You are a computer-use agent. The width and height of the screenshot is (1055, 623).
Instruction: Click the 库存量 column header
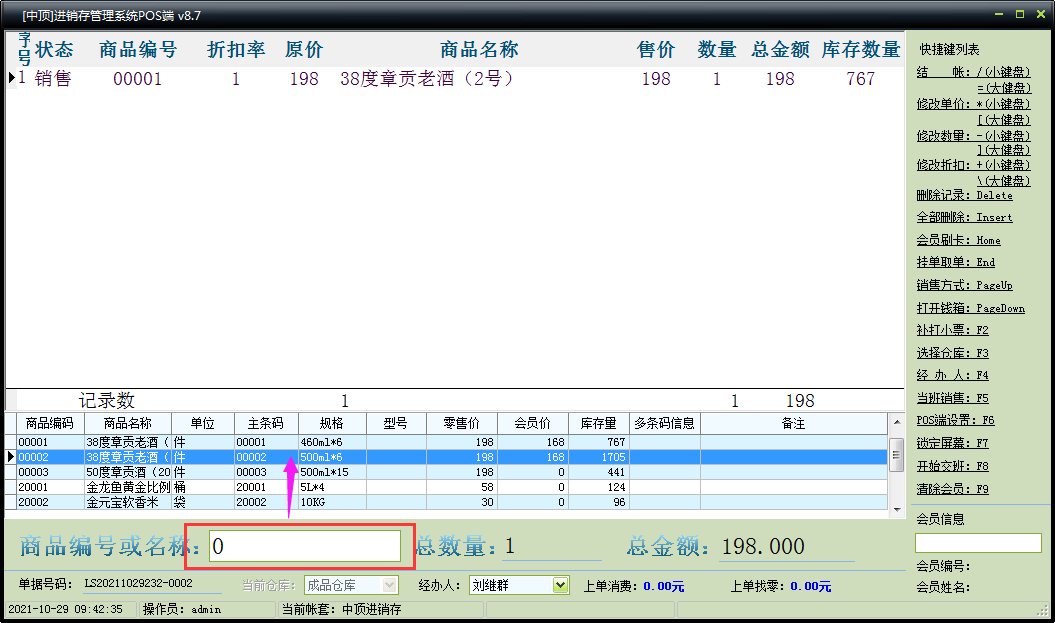click(598, 423)
